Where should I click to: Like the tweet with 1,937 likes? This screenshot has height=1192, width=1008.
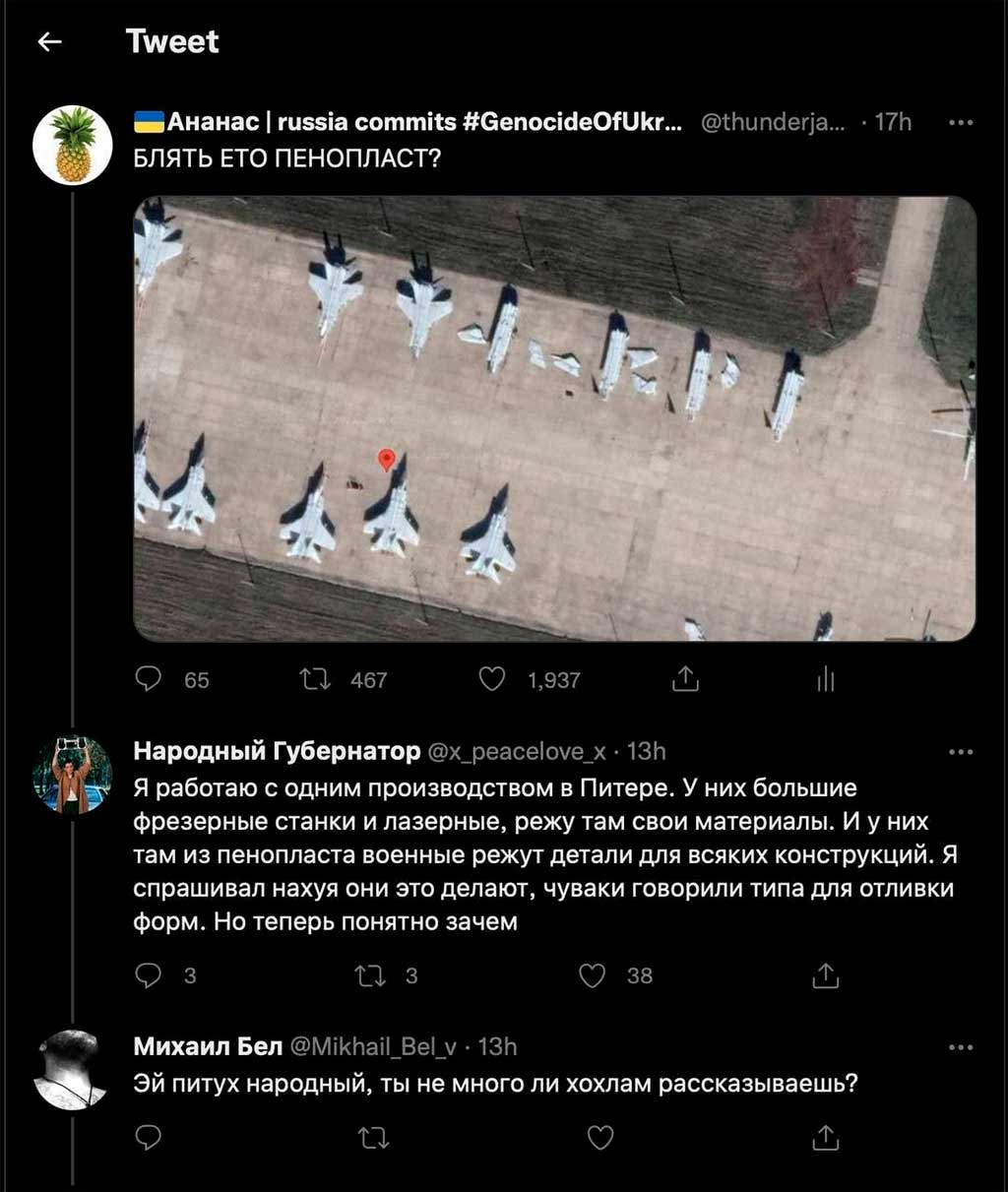(x=491, y=679)
